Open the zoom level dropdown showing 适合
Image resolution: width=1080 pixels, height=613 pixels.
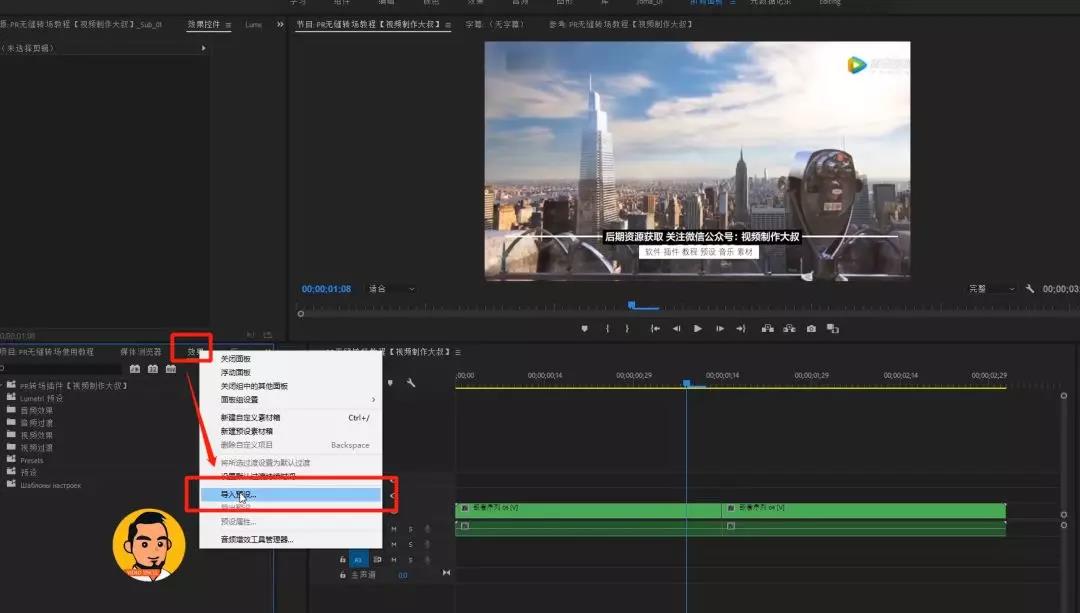391,289
